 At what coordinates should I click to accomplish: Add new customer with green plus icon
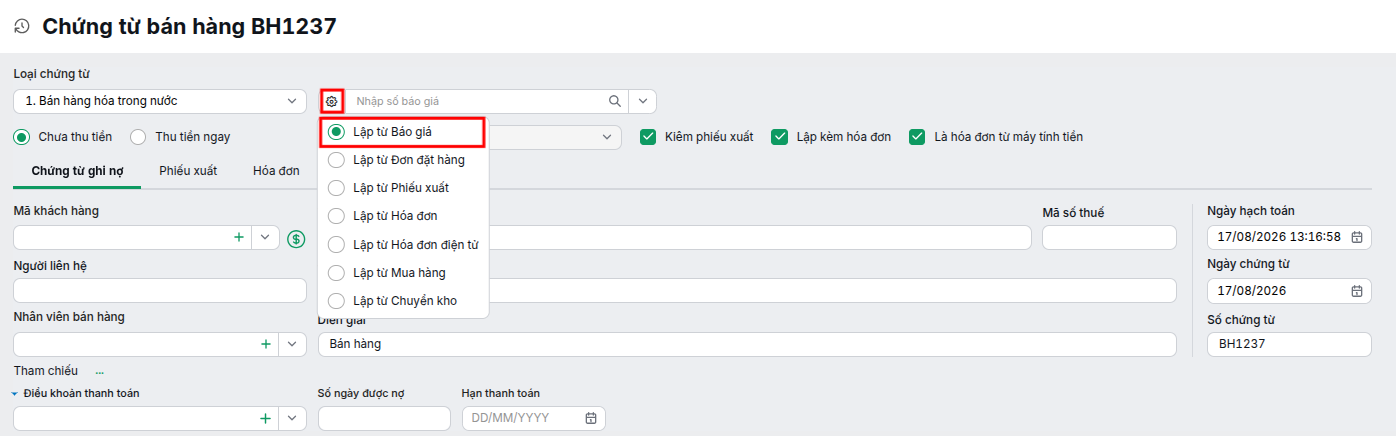click(x=238, y=238)
